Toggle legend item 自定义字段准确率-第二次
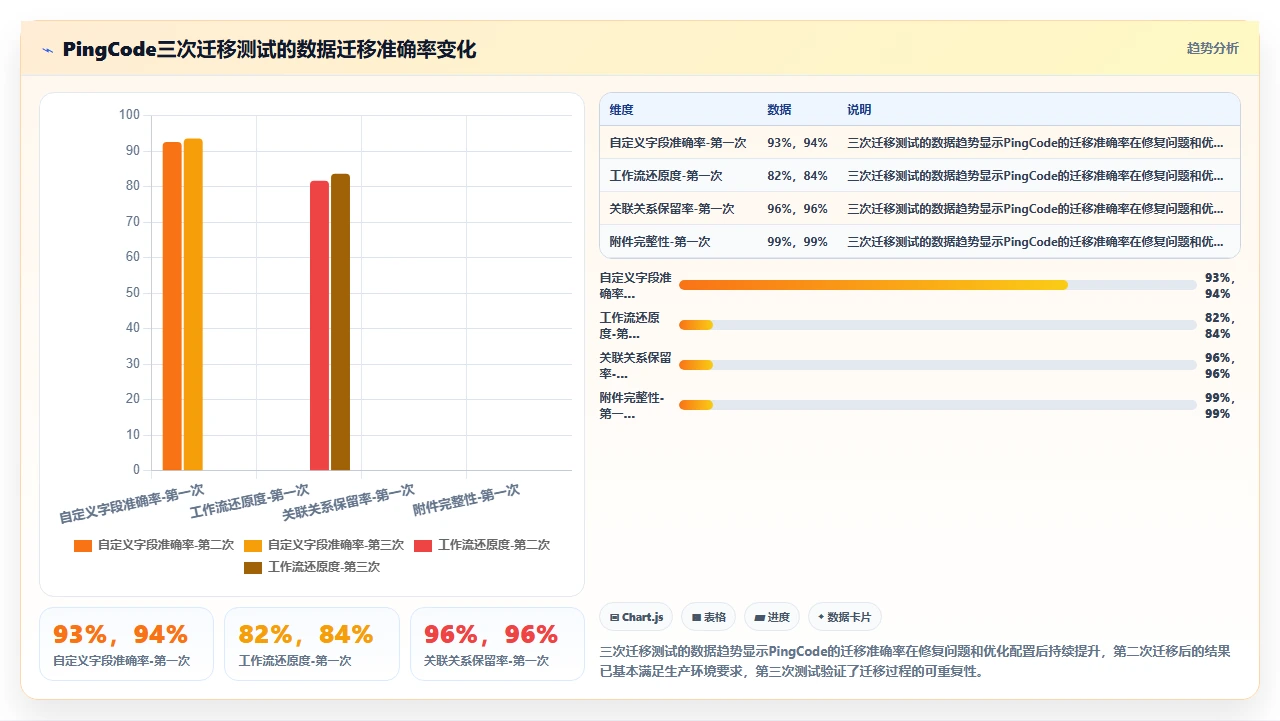This screenshot has width=1280, height=721. click(x=154, y=545)
